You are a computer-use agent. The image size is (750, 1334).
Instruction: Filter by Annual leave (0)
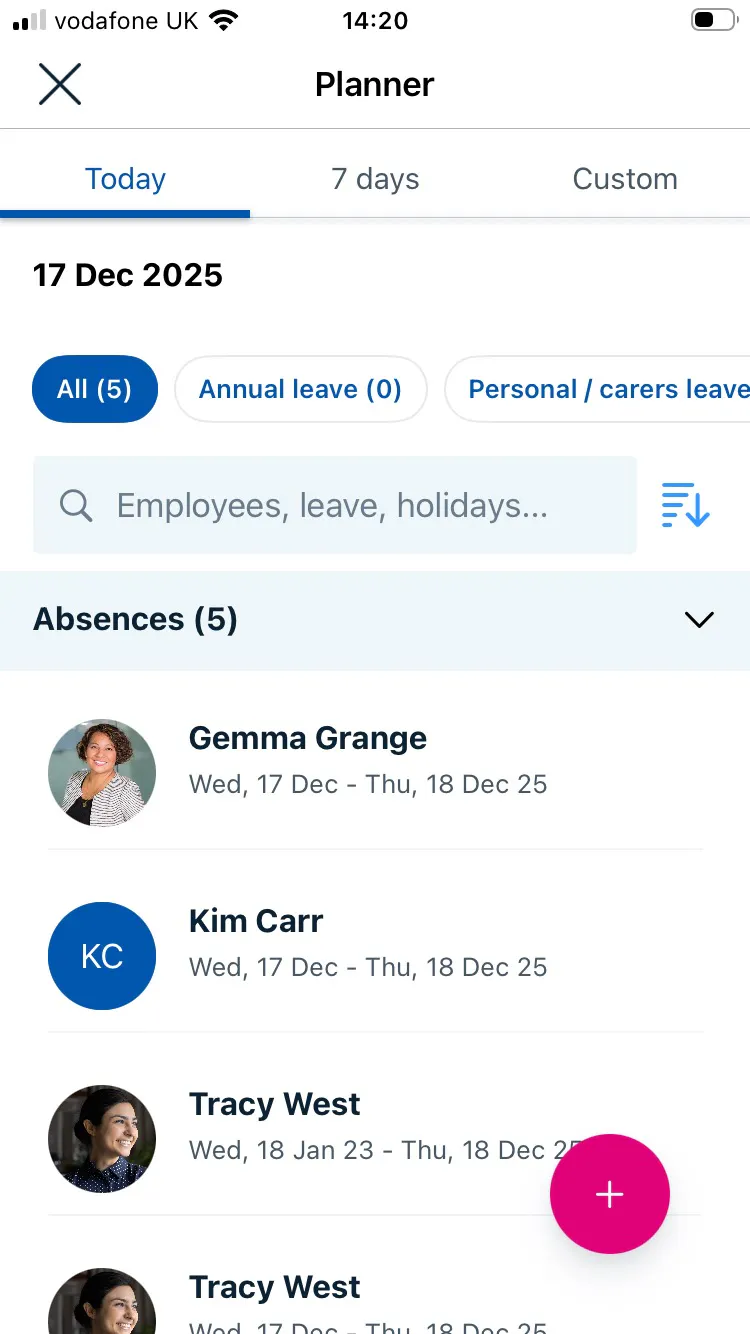300,389
